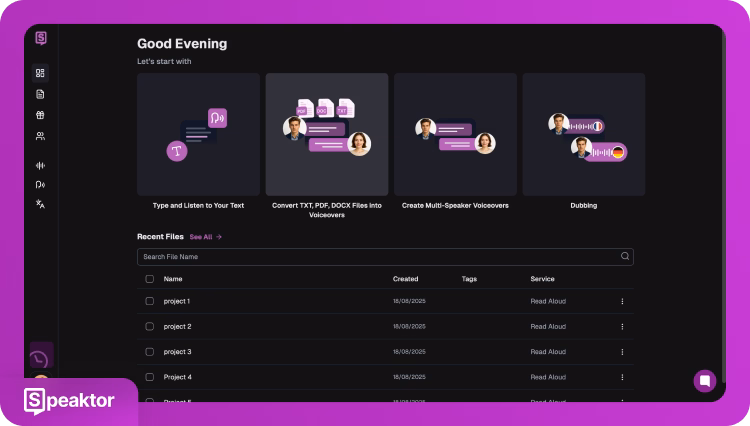The height and width of the screenshot is (426, 750).
Task: Open the file named project 2
Action: 177,327
